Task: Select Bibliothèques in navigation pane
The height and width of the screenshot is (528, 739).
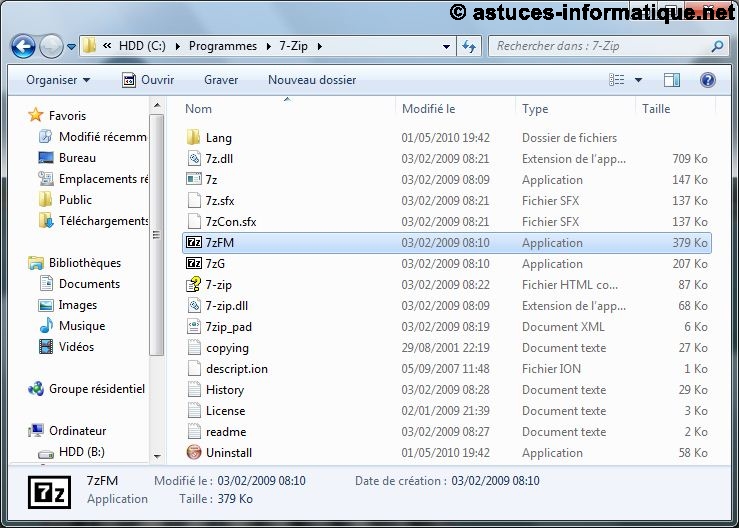Action: point(74,263)
